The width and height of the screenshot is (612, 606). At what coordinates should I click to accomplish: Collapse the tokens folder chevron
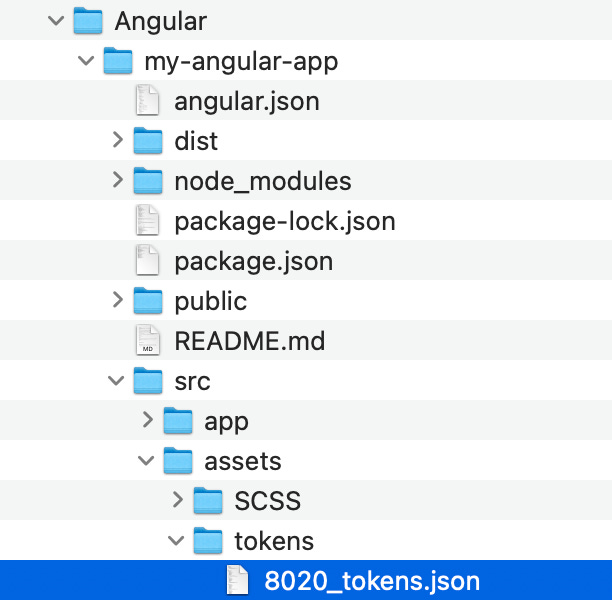point(176,540)
